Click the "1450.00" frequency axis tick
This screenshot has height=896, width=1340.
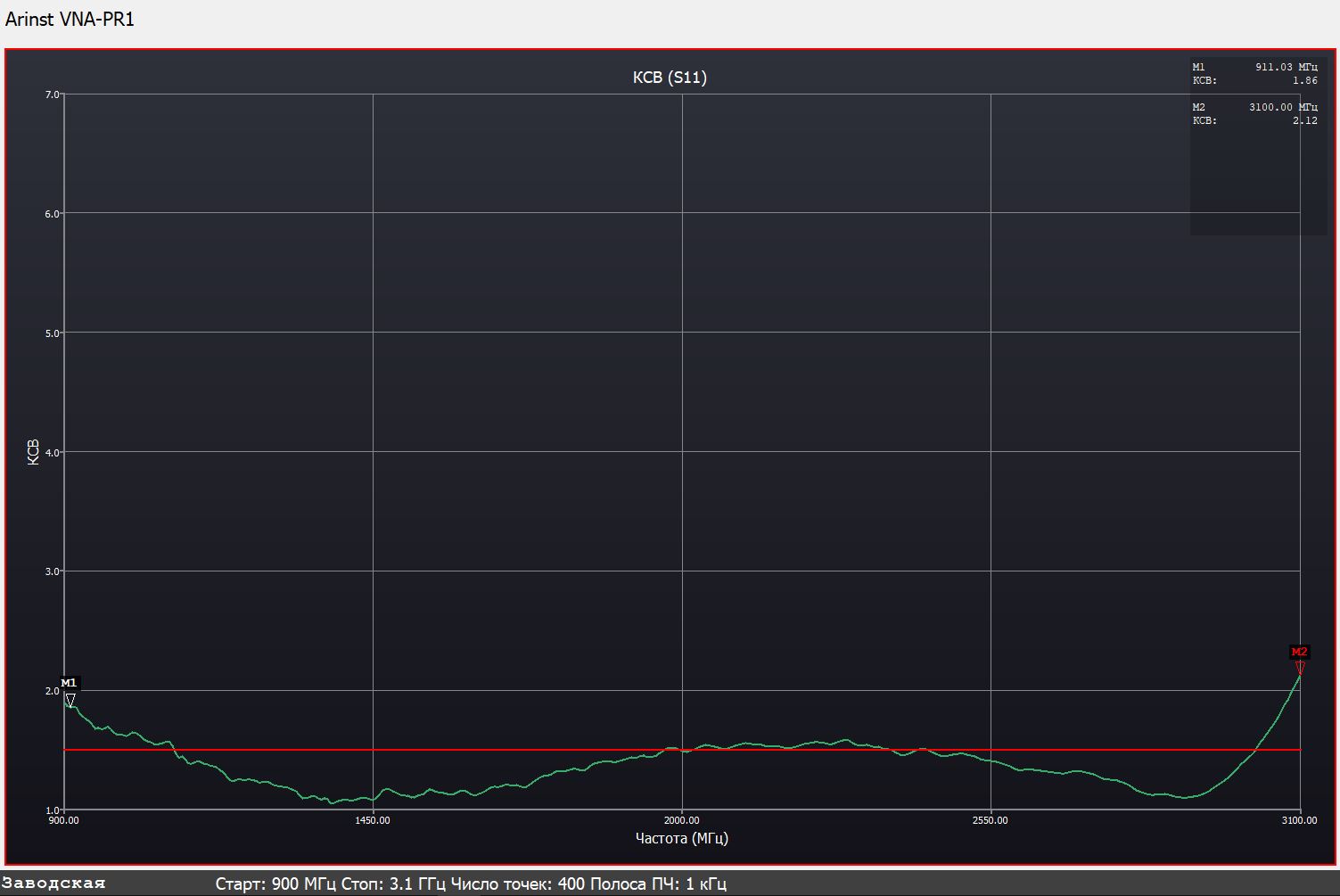point(373,820)
